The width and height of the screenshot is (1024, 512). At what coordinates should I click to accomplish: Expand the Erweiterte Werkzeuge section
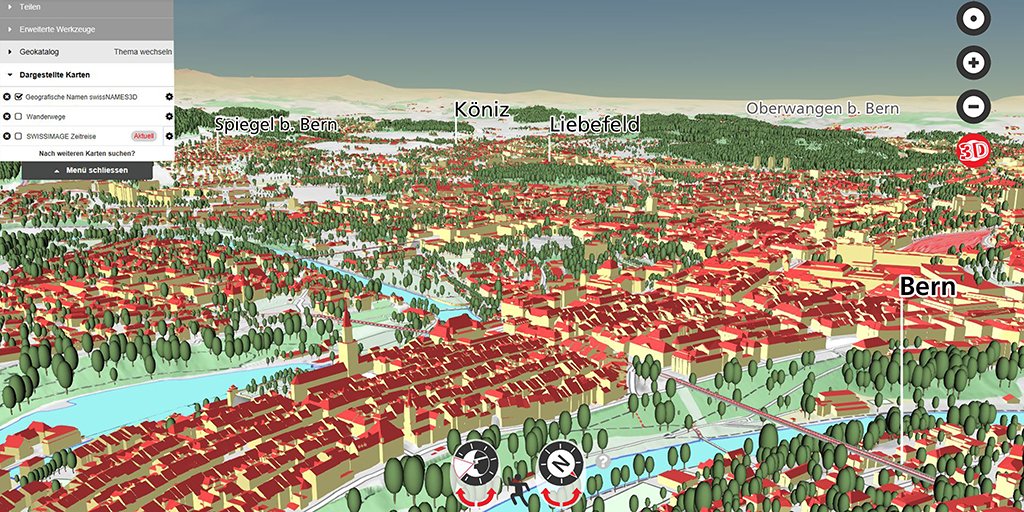87,29
